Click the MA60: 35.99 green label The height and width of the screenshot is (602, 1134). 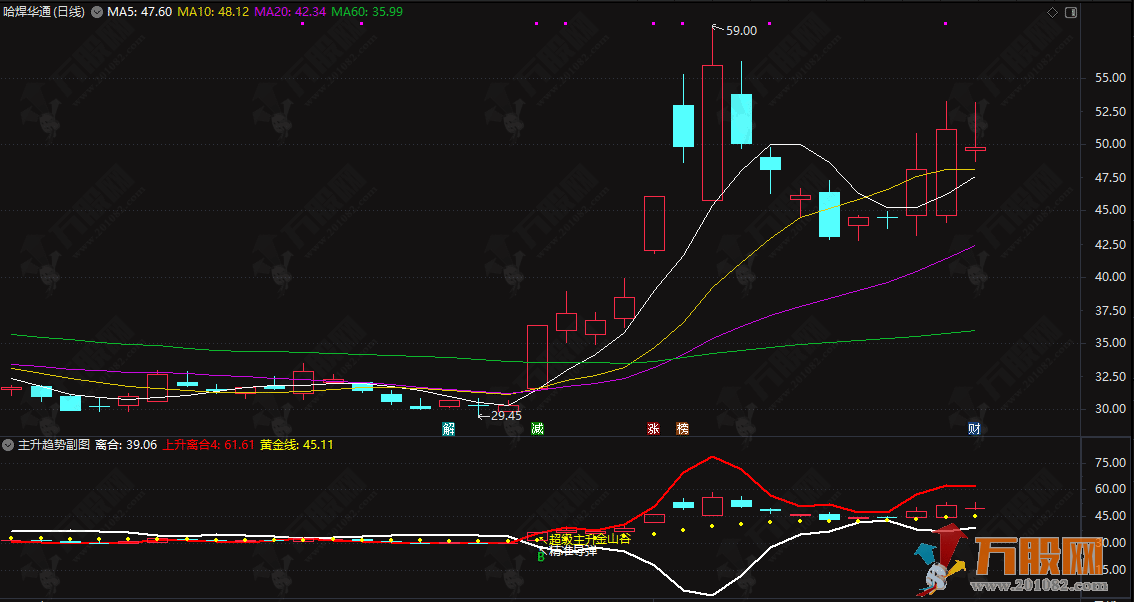pyautogui.click(x=367, y=12)
